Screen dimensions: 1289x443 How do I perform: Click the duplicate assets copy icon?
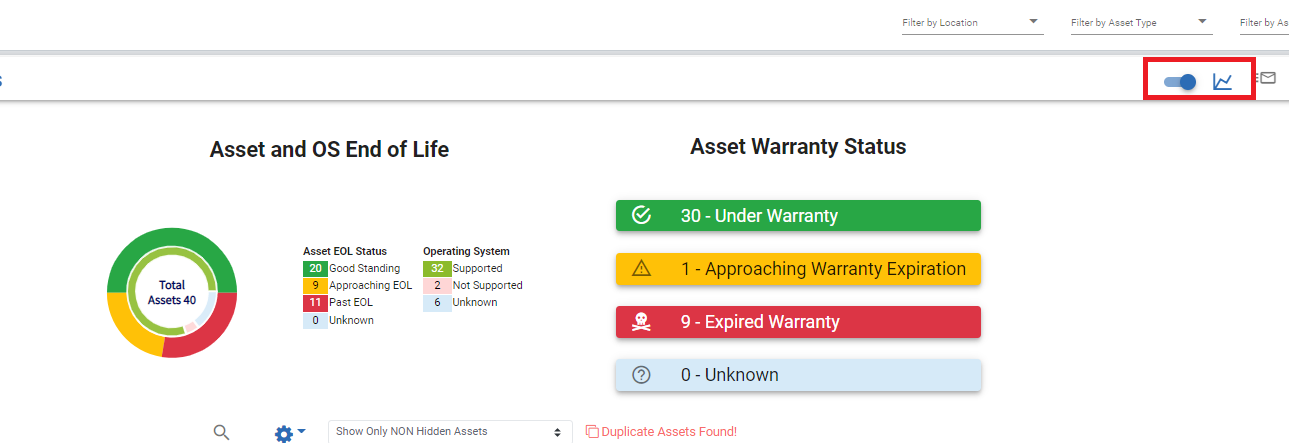(x=592, y=432)
